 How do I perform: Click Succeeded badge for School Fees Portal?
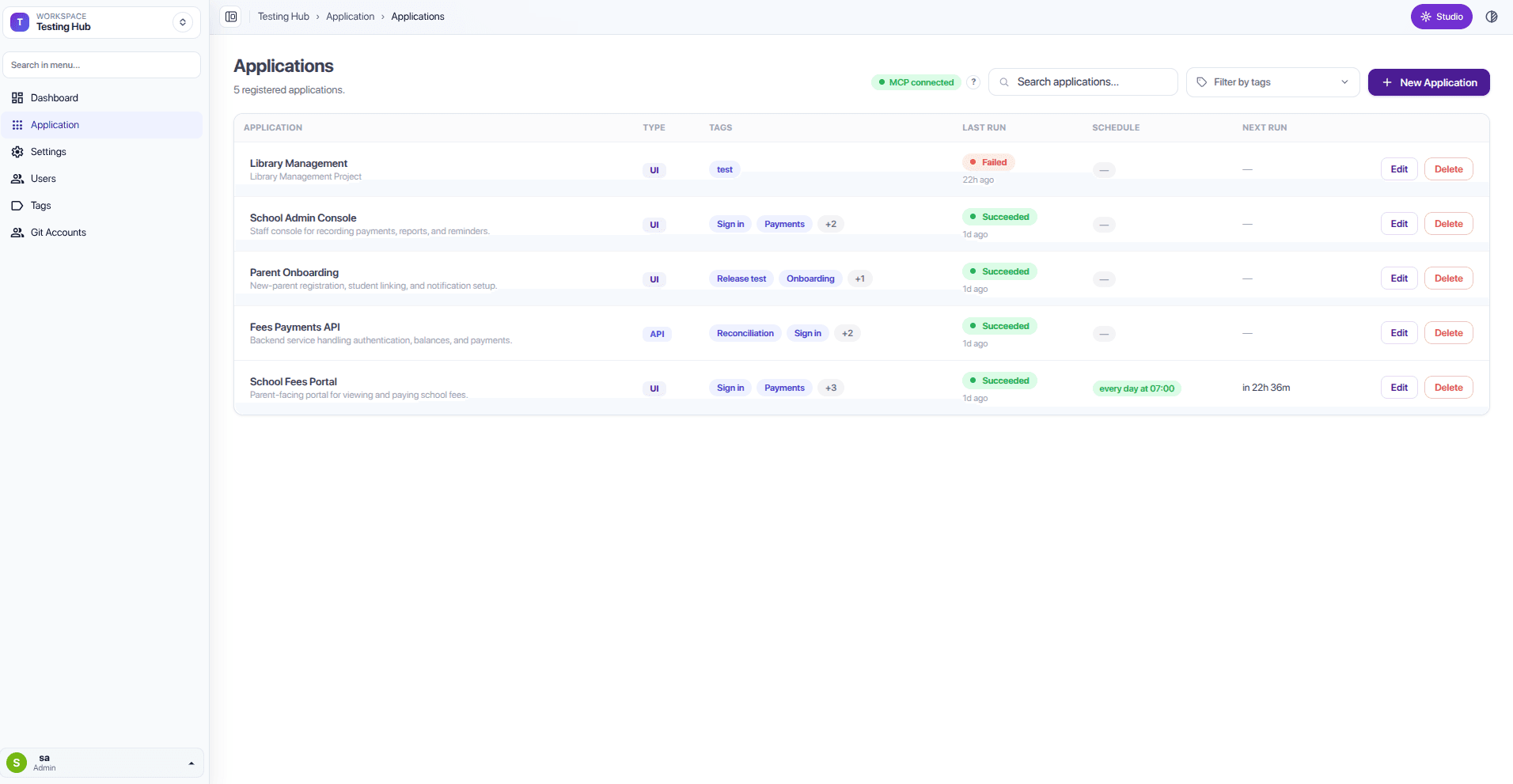(x=999, y=381)
